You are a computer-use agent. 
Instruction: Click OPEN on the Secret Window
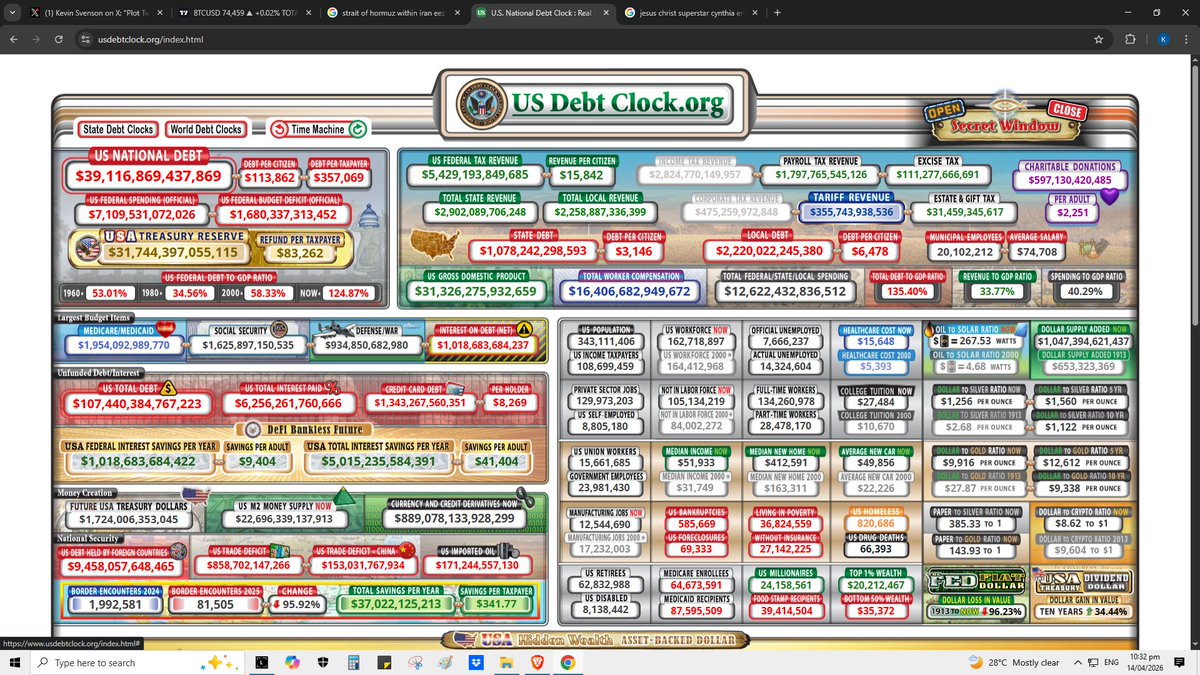pos(945,113)
